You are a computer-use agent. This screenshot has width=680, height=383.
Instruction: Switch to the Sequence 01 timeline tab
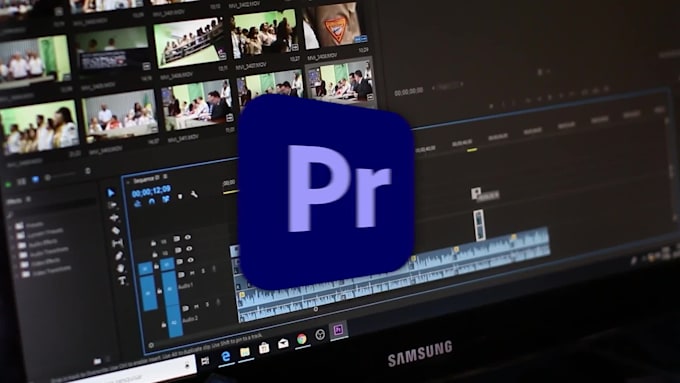(146, 180)
